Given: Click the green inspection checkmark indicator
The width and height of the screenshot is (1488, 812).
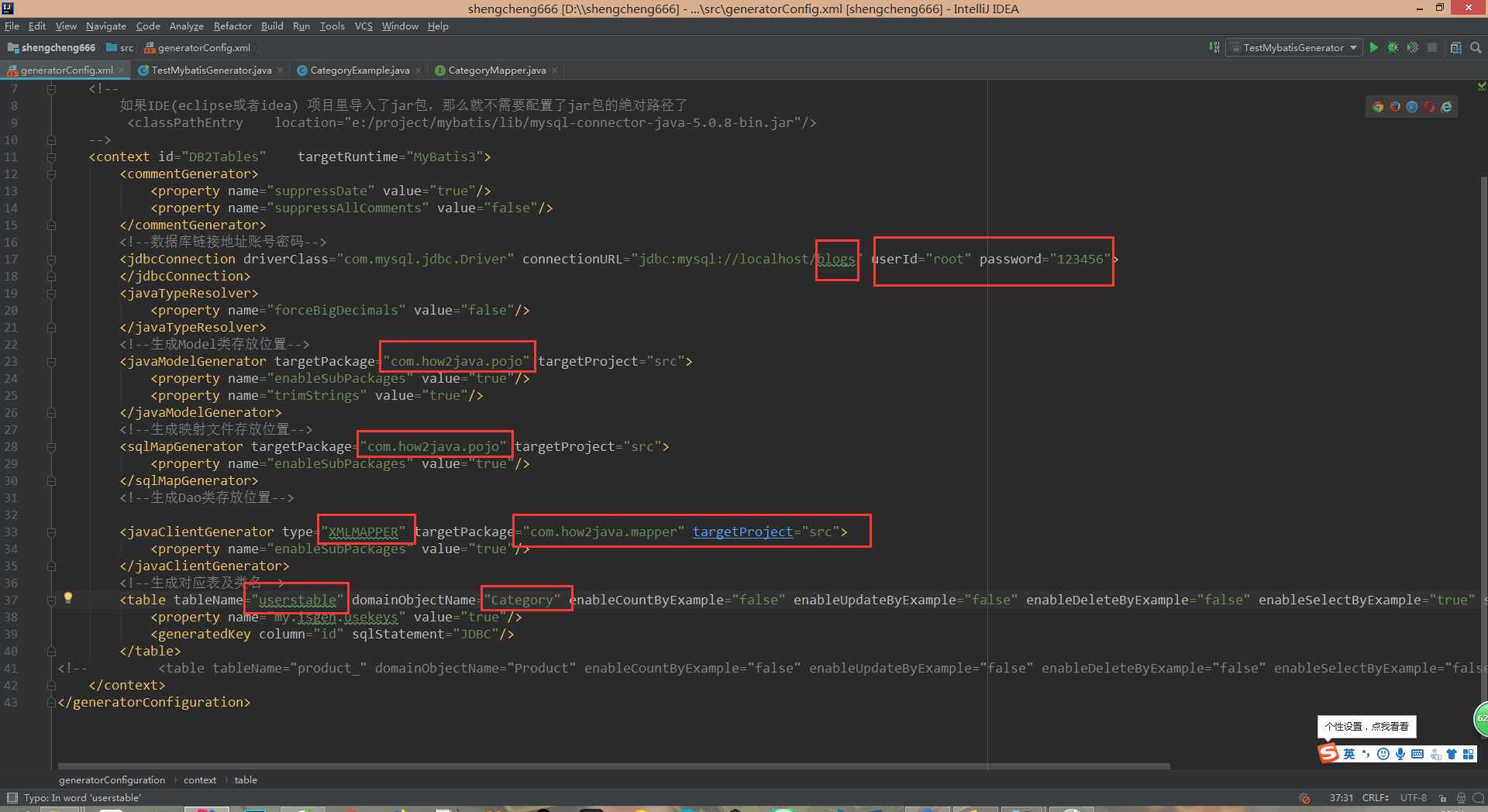Looking at the screenshot, I should [x=1482, y=86].
